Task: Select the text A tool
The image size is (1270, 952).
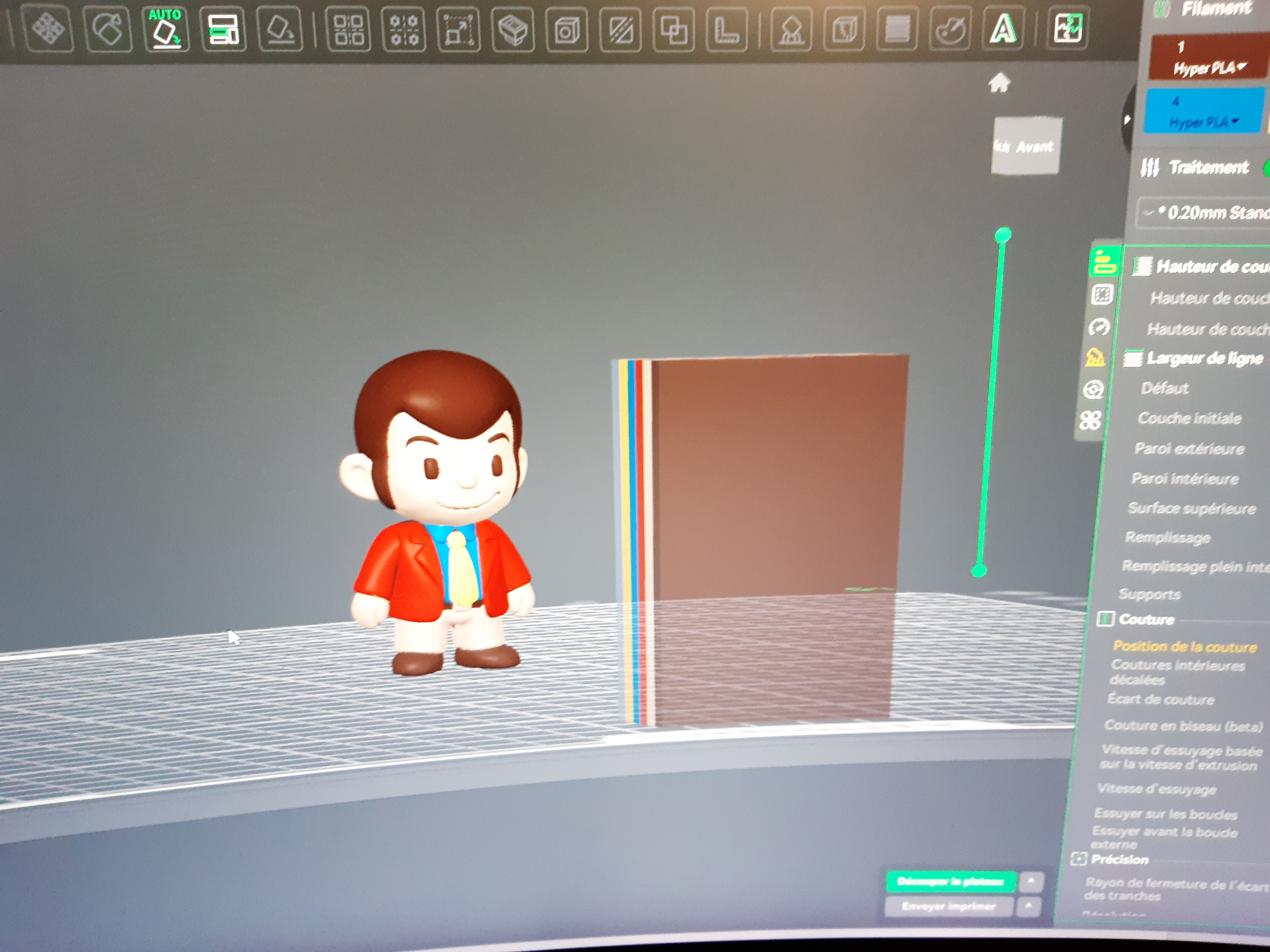Action: click(x=1003, y=28)
